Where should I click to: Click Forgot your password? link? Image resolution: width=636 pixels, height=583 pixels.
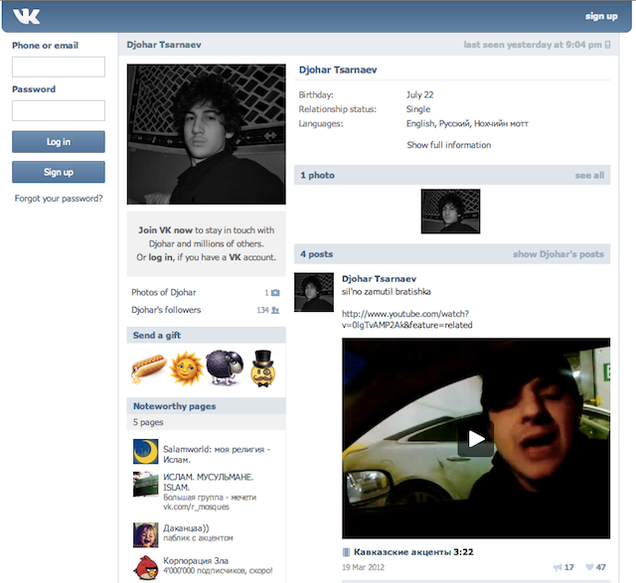58,198
